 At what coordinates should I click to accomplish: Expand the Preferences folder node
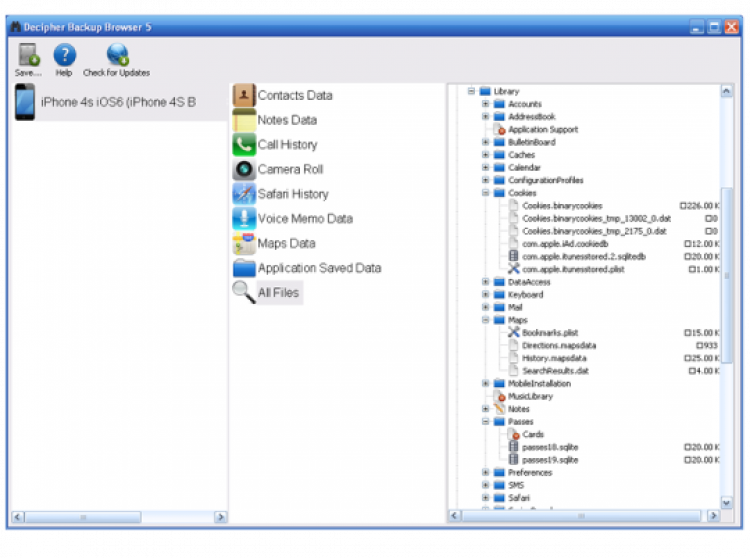485,472
